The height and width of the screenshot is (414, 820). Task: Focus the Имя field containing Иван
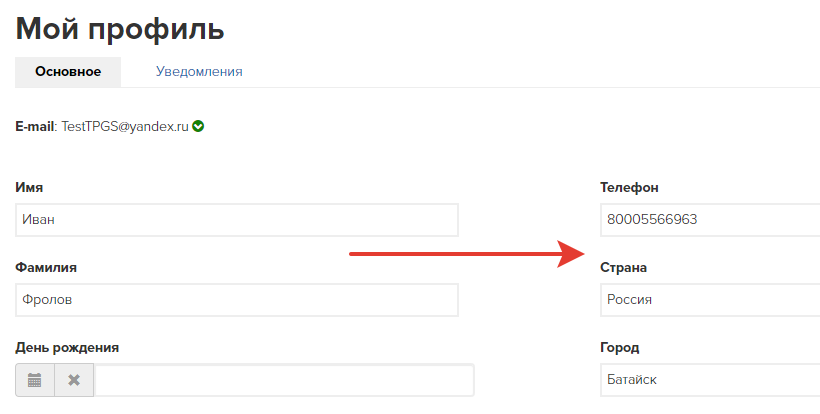(237, 220)
